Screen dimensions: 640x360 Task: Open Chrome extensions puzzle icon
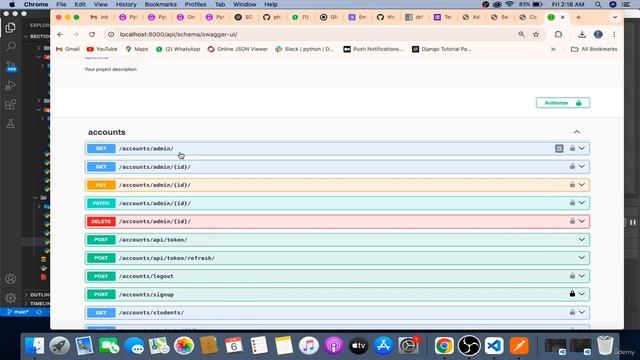click(x=558, y=35)
